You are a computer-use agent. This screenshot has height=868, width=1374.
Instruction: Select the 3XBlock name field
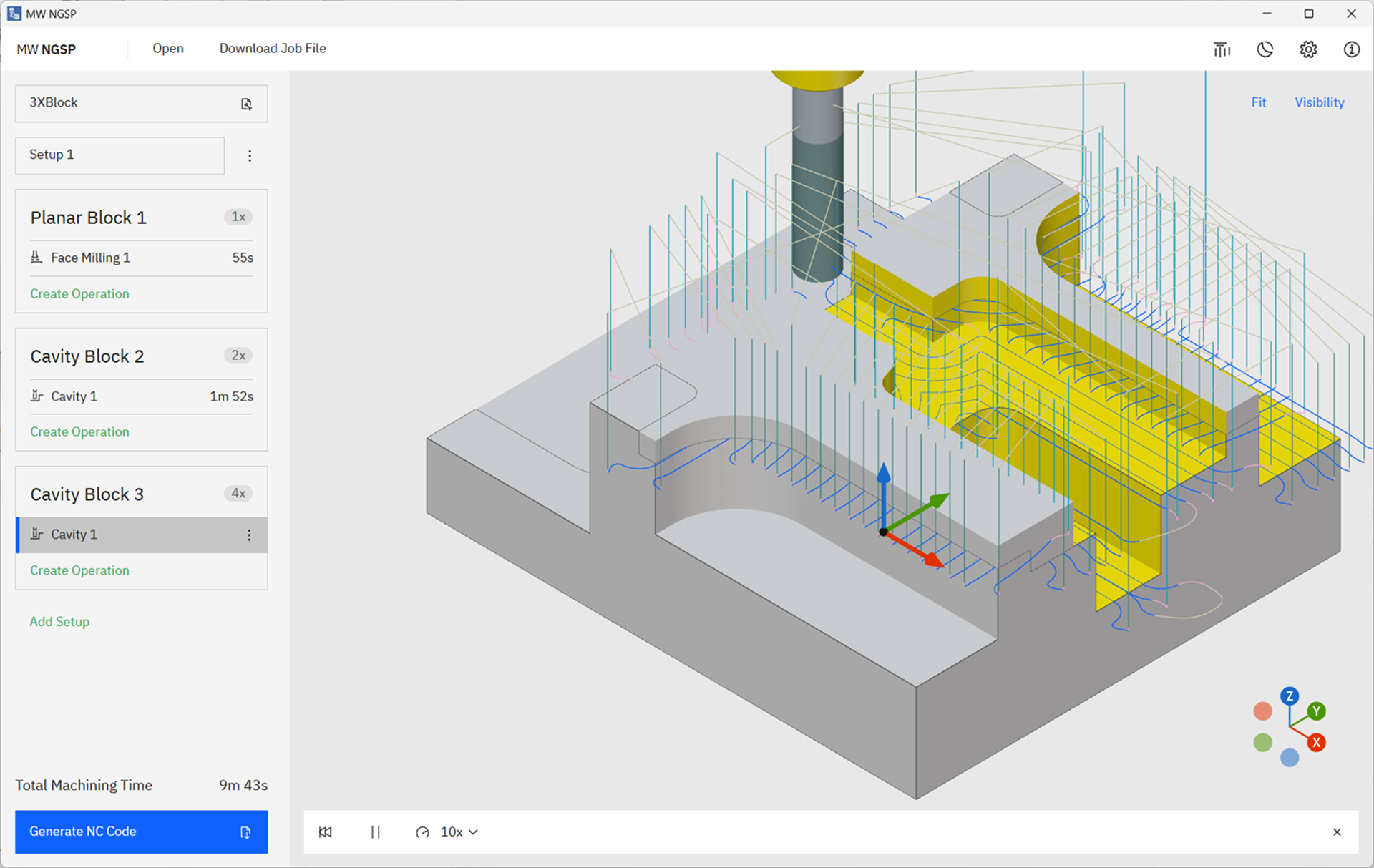click(142, 104)
